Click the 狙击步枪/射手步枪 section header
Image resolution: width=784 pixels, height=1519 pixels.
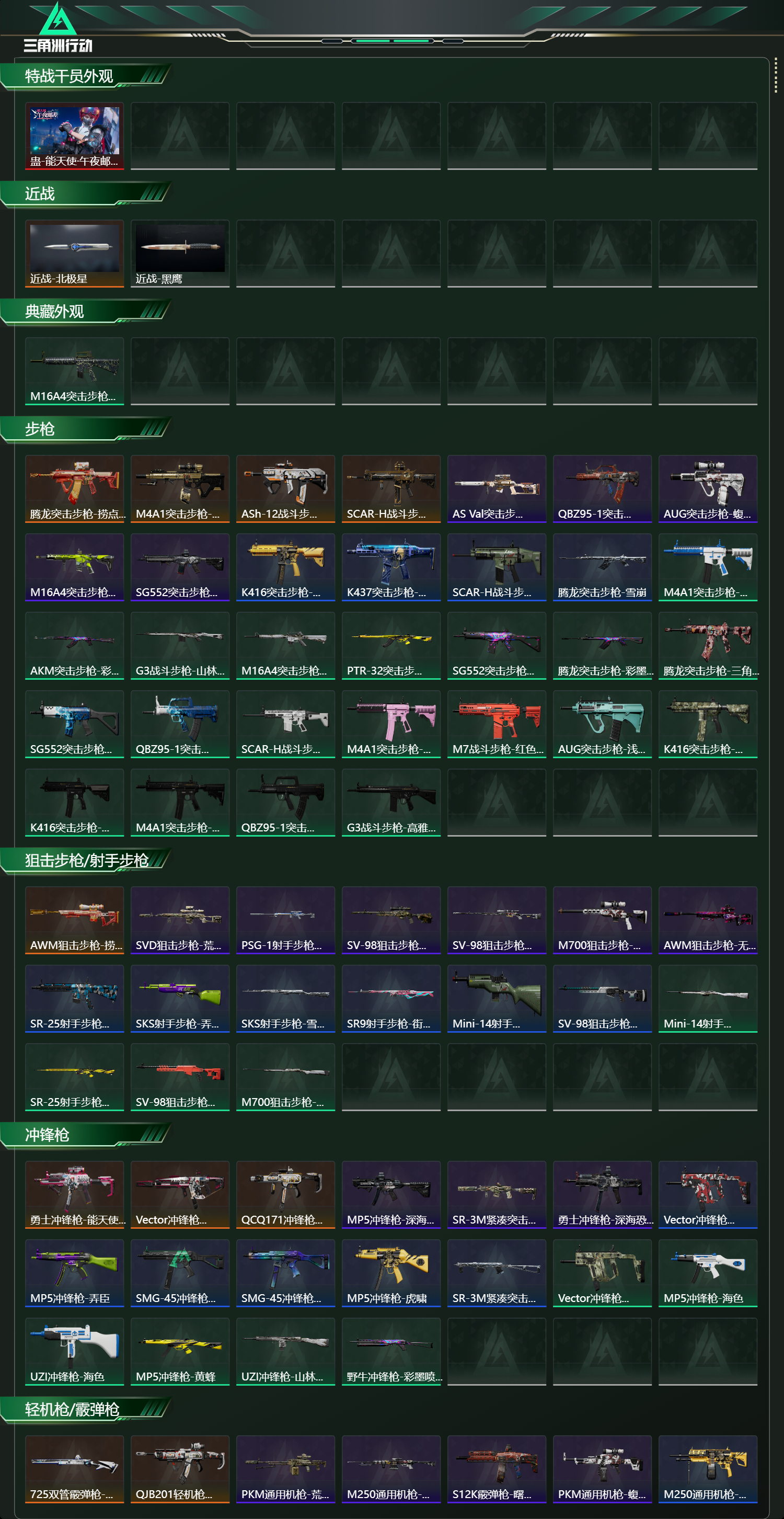click(x=86, y=861)
